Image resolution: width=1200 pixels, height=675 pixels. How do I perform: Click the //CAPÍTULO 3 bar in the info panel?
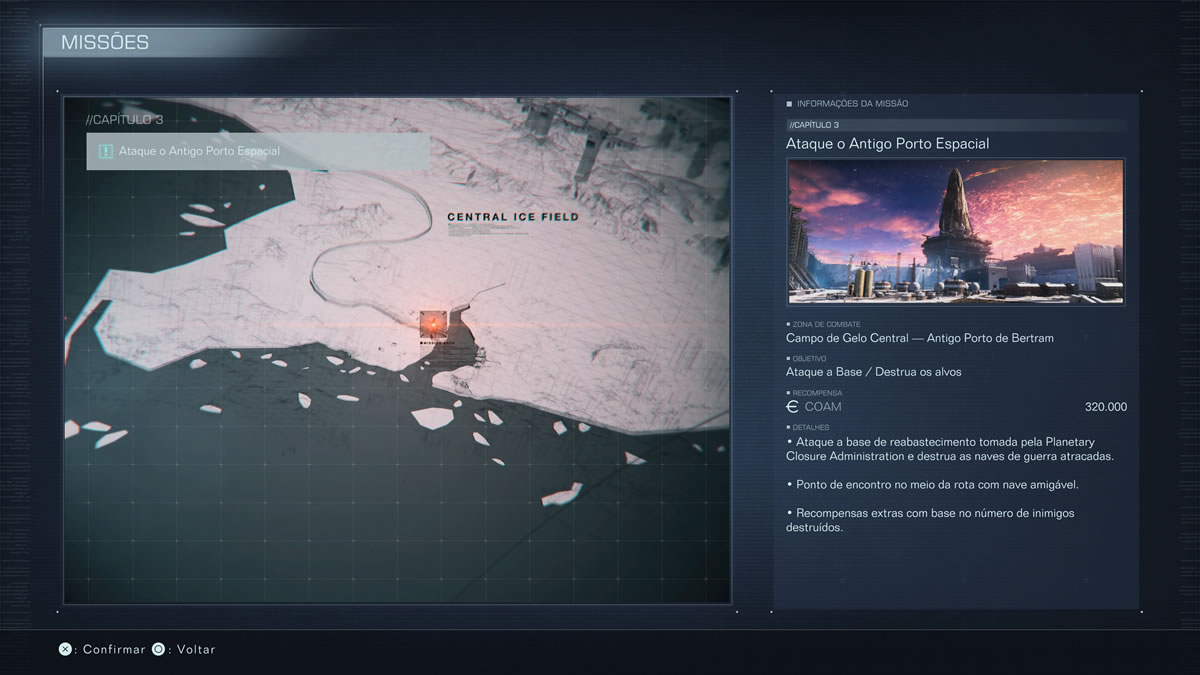pos(956,125)
